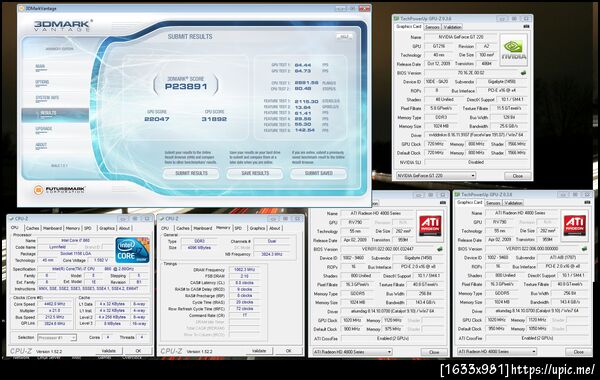Click the GPU-Z title bar icon of the NVIDIA window

(396, 18)
